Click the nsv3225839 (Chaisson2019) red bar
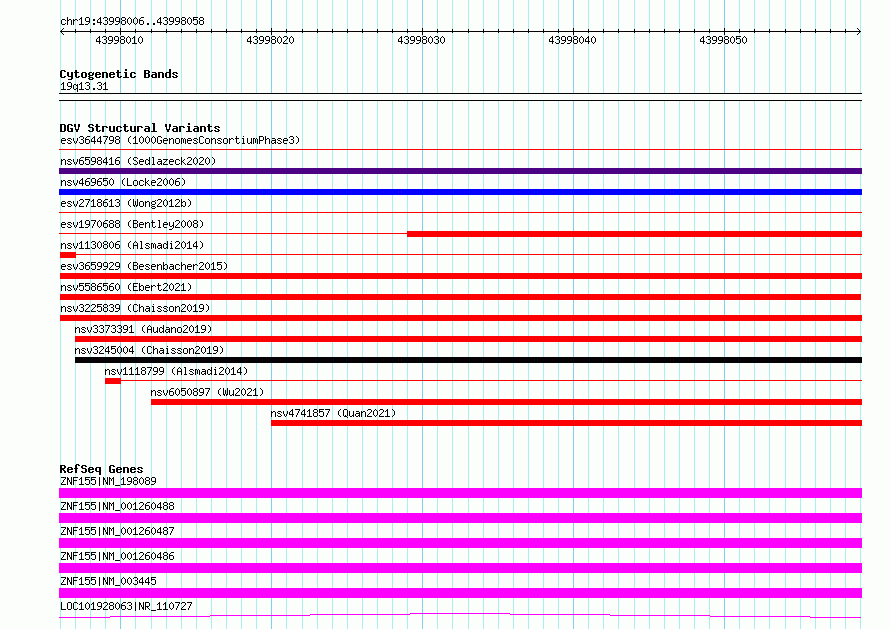The width and height of the screenshot is (890, 629). 460,318
